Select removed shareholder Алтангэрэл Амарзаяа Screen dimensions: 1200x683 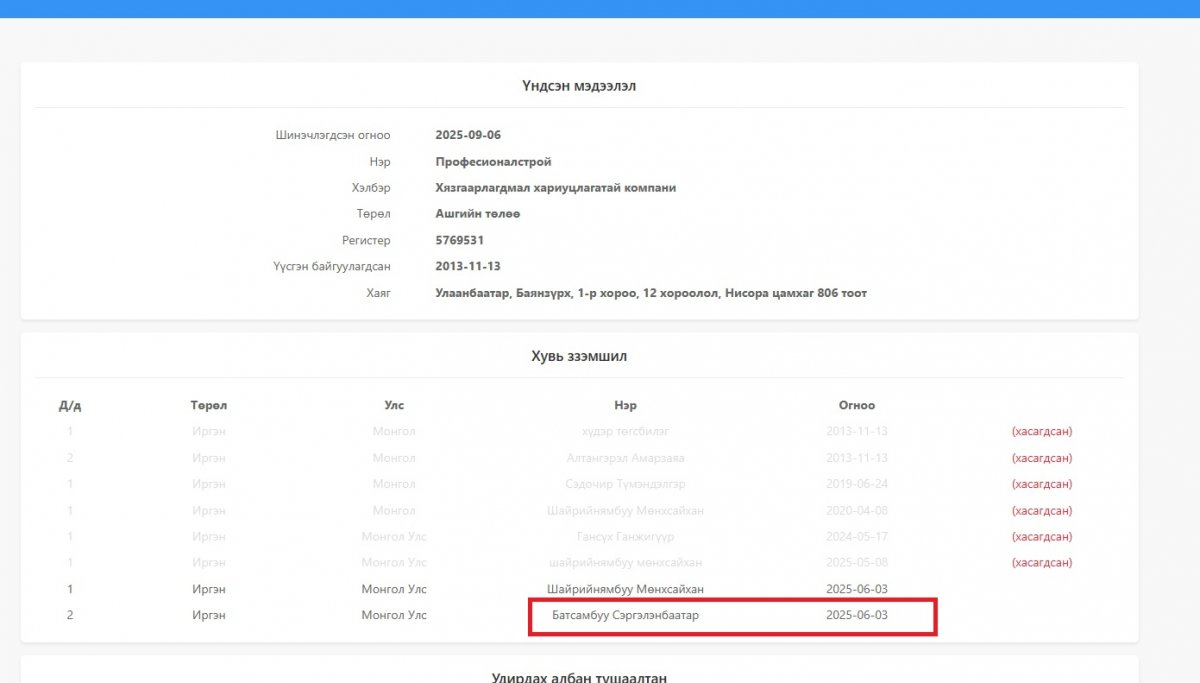coord(625,458)
